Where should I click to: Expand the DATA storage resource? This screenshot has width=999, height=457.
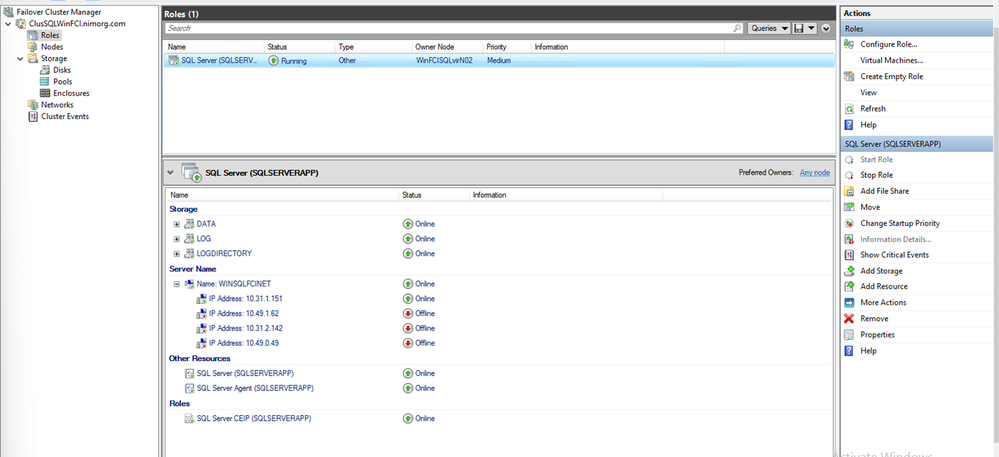pos(177,224)
